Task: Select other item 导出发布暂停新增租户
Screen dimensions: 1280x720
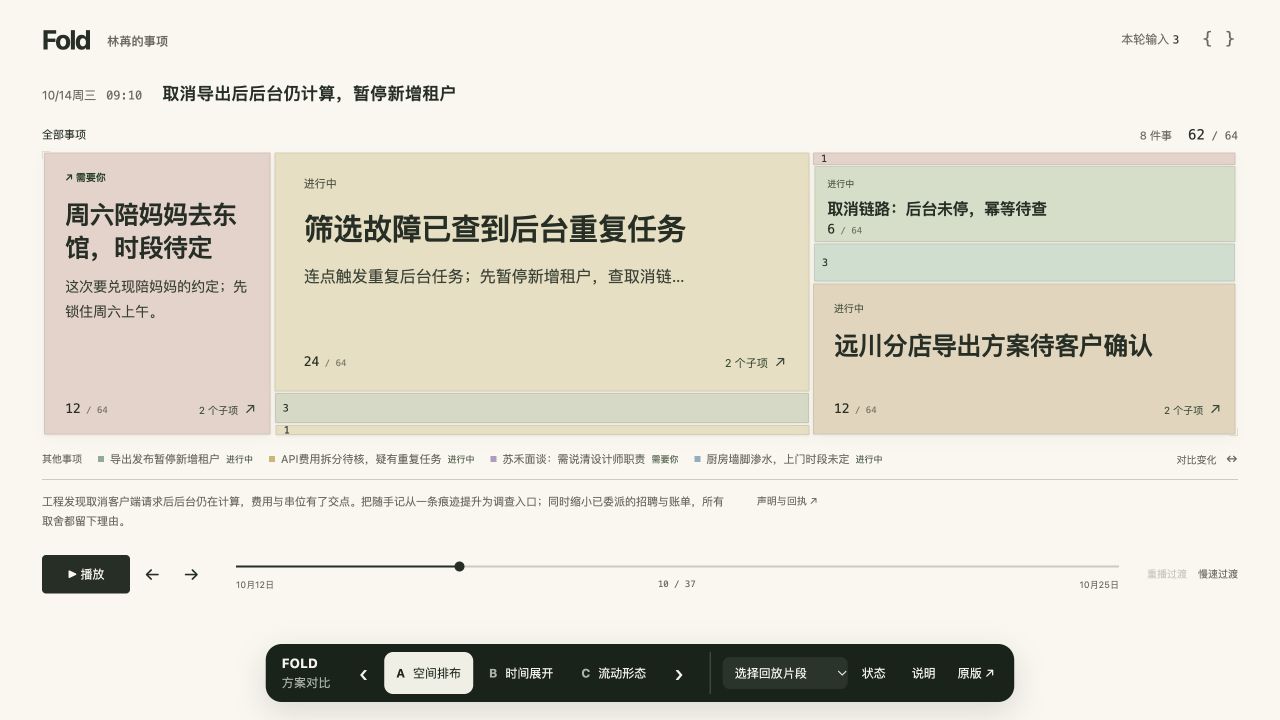Action: (x=175, y=459)
